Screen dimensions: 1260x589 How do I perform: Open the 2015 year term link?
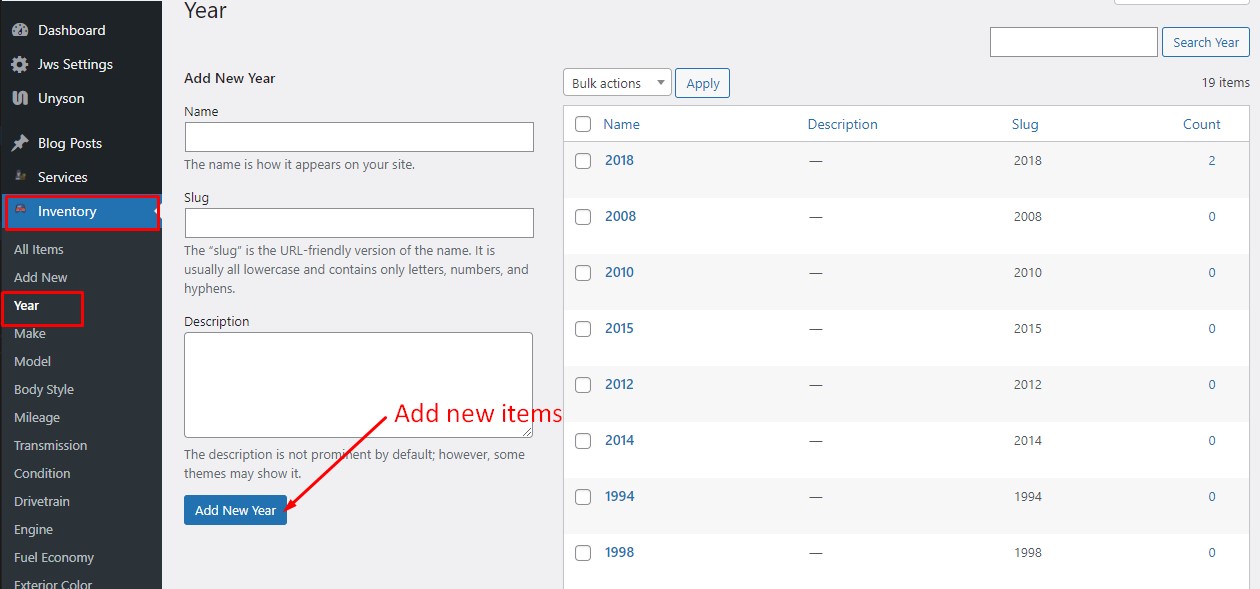pos(619,329)
